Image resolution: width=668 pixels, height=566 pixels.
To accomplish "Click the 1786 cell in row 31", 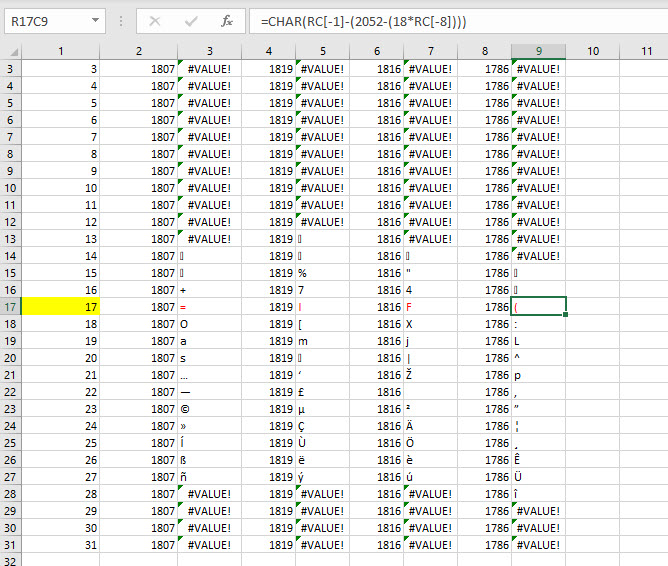I will 485,545.
